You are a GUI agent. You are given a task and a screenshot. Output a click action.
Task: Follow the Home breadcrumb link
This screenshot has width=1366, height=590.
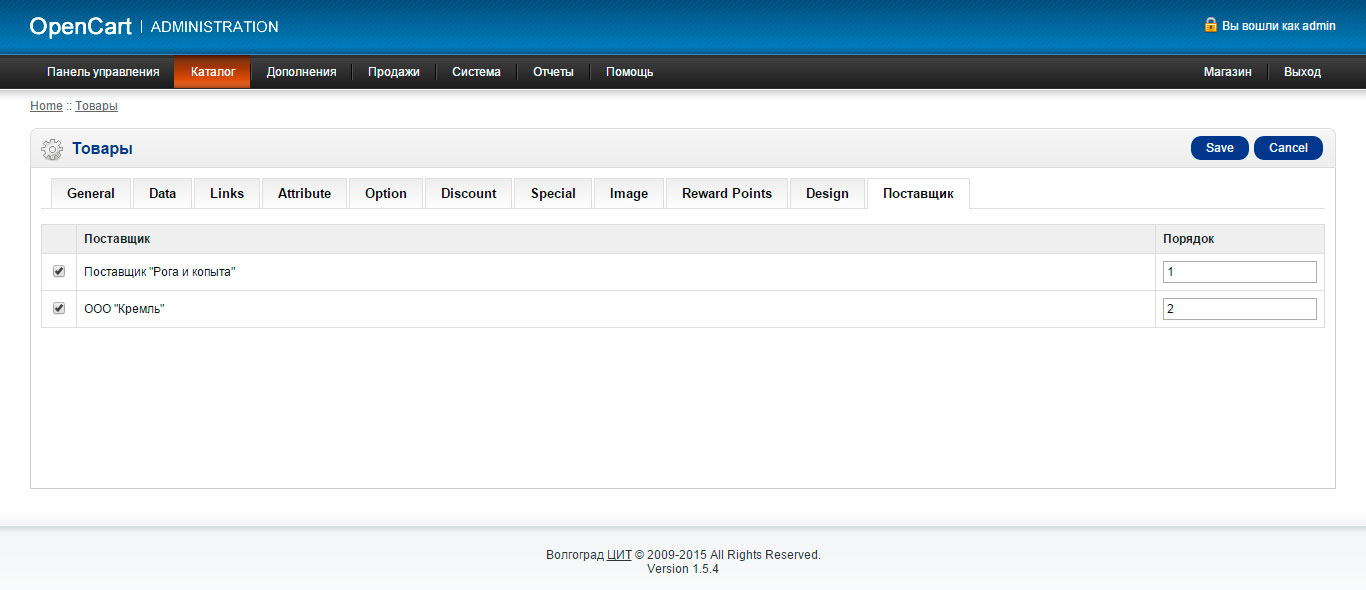pos(46,106)
